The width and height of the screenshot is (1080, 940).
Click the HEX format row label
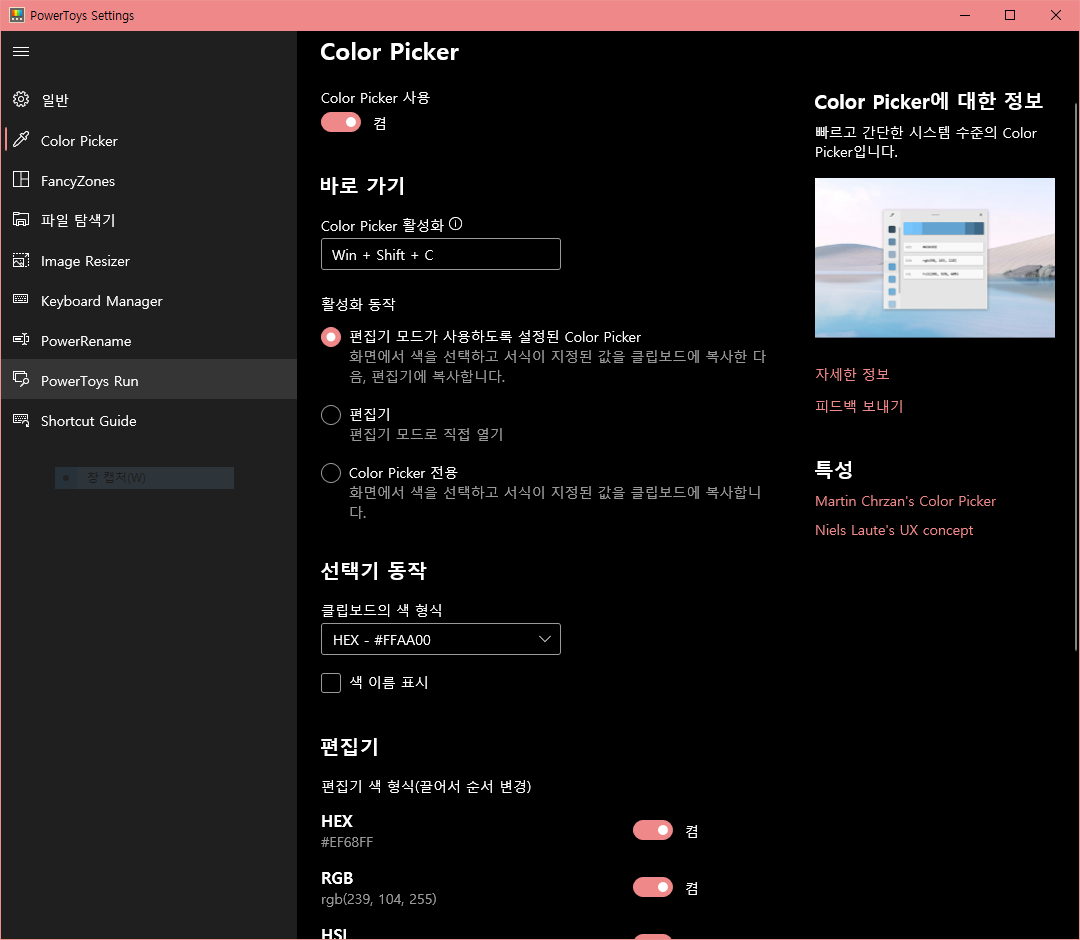[337, 821]
